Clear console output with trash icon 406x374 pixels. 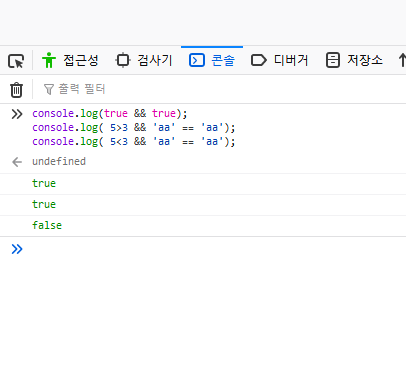16,90
